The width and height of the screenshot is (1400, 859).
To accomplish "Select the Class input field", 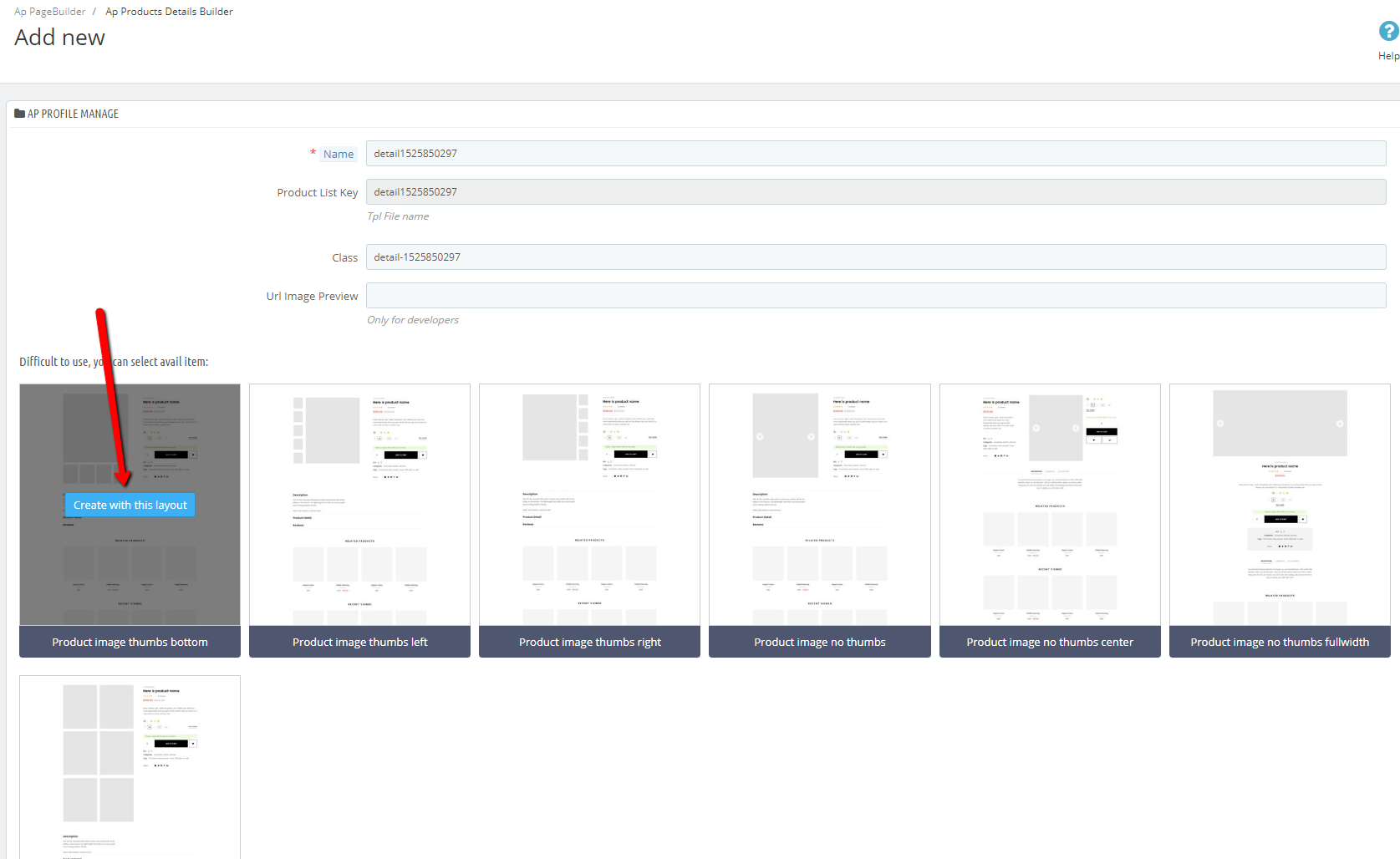I will click(x=876, y=257).
